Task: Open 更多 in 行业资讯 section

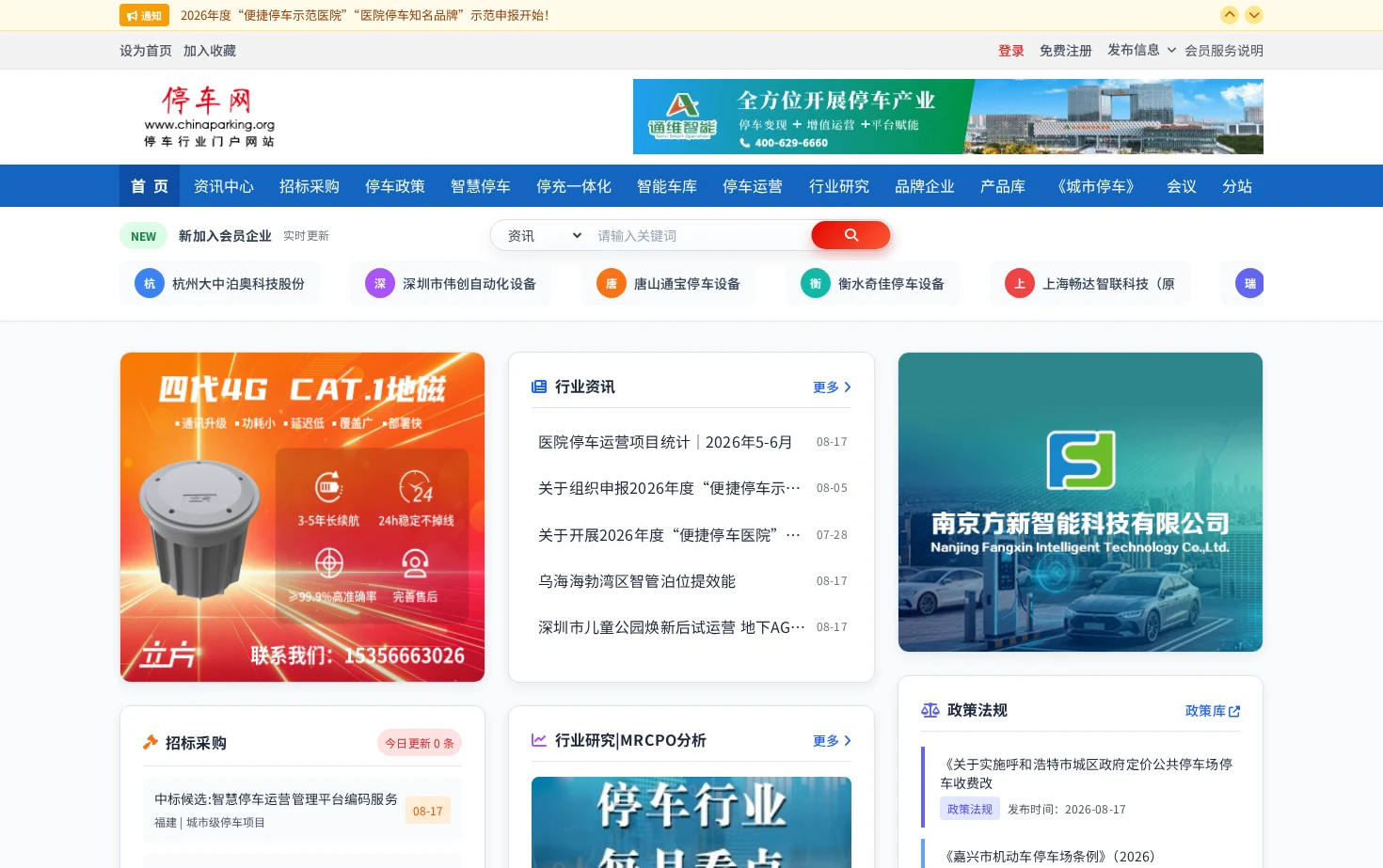Action: 832,387
